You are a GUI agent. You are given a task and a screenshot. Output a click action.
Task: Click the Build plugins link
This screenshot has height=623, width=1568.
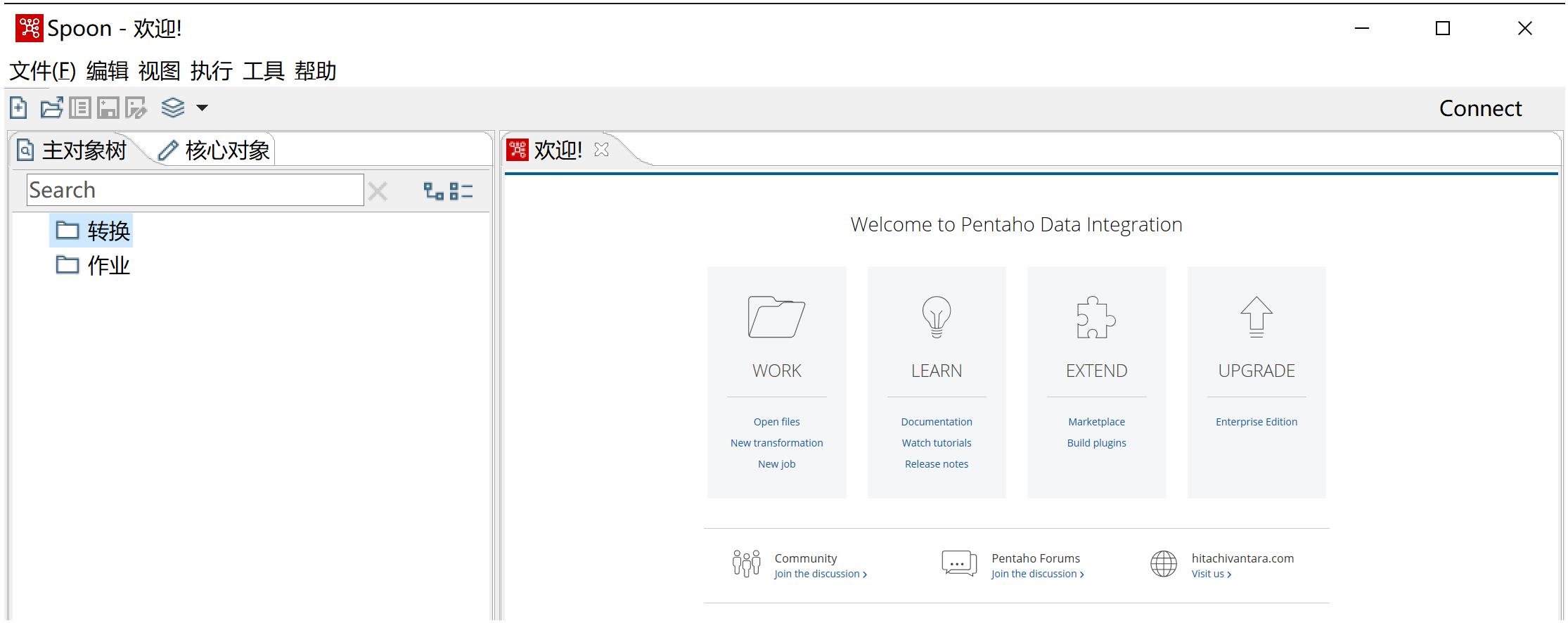[1096, 443]
